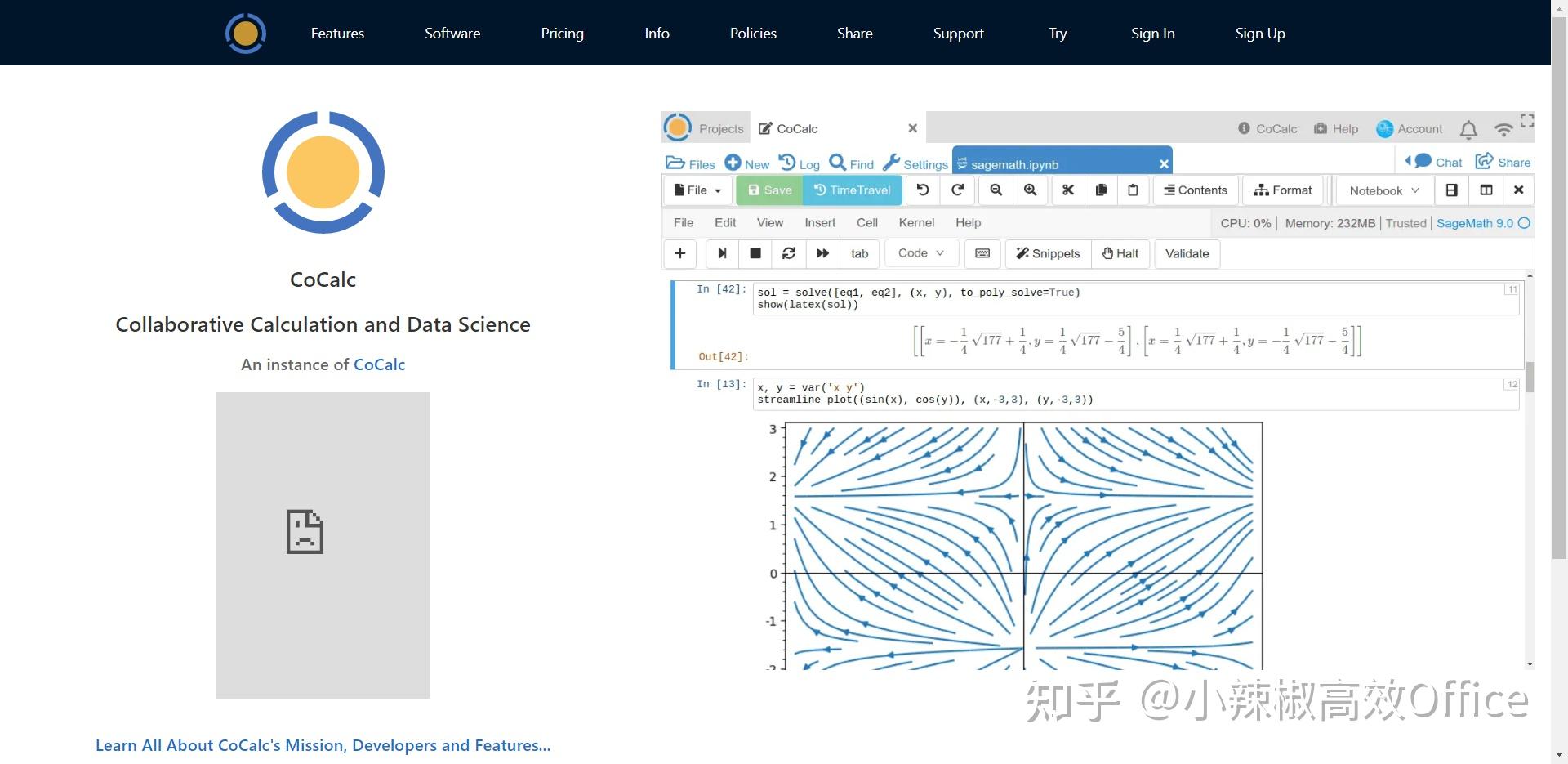Toggle the Chat panel
This screenshot has height=764, width=1568.
[x=1433, y=161]
